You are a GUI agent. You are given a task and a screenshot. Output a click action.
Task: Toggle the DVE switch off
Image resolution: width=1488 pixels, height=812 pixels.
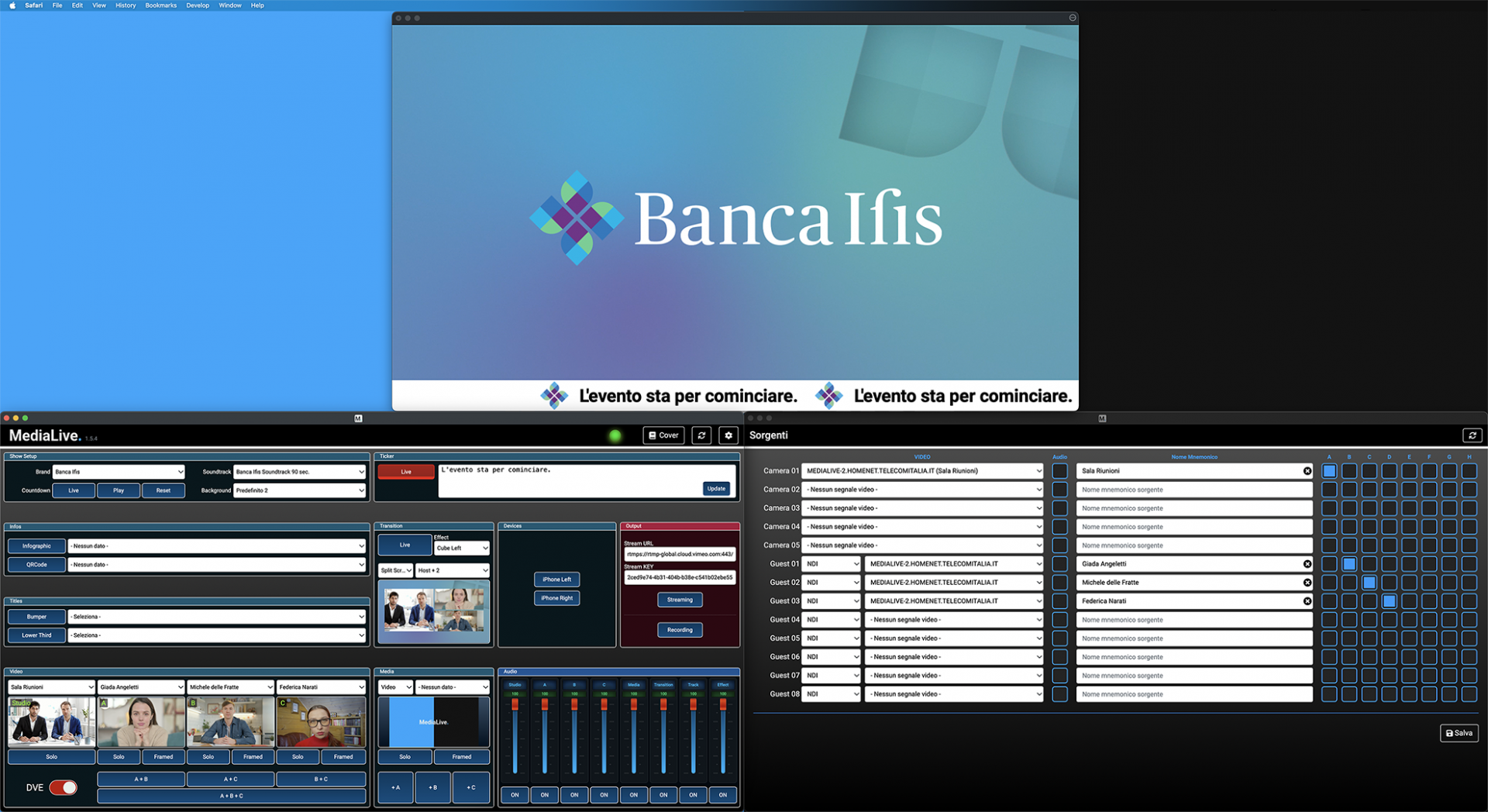pyautogui.click(x=63, y=787)
